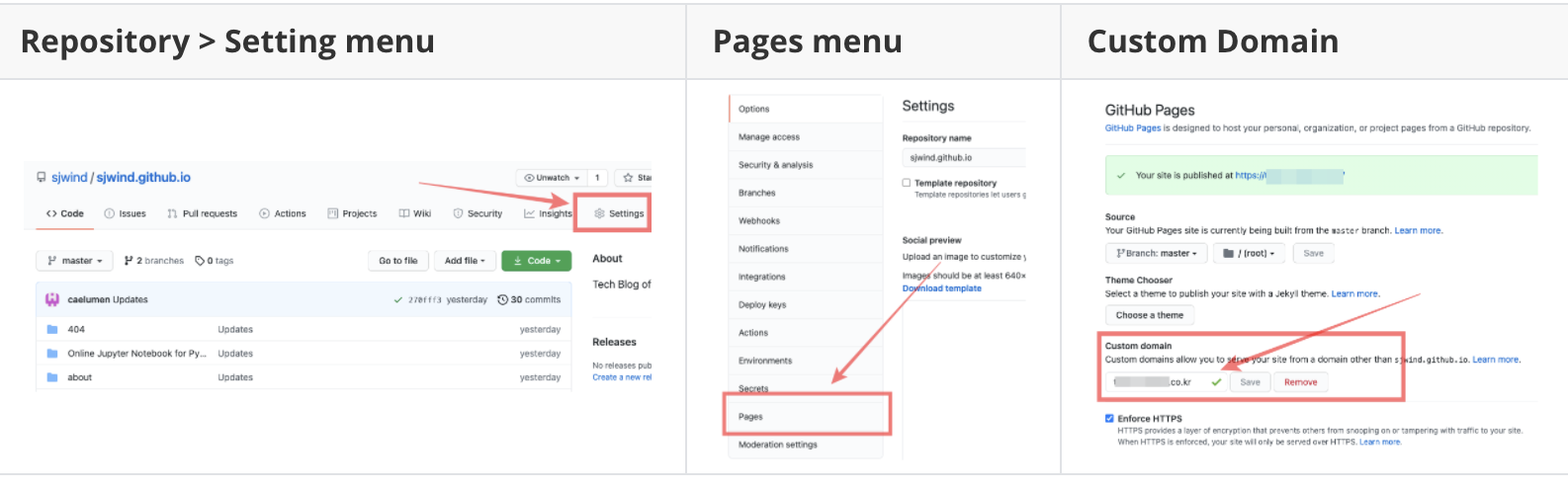Toggle Enforce HTTPS checkbox
This screenshot has height=490, width=1568.
1109,418
